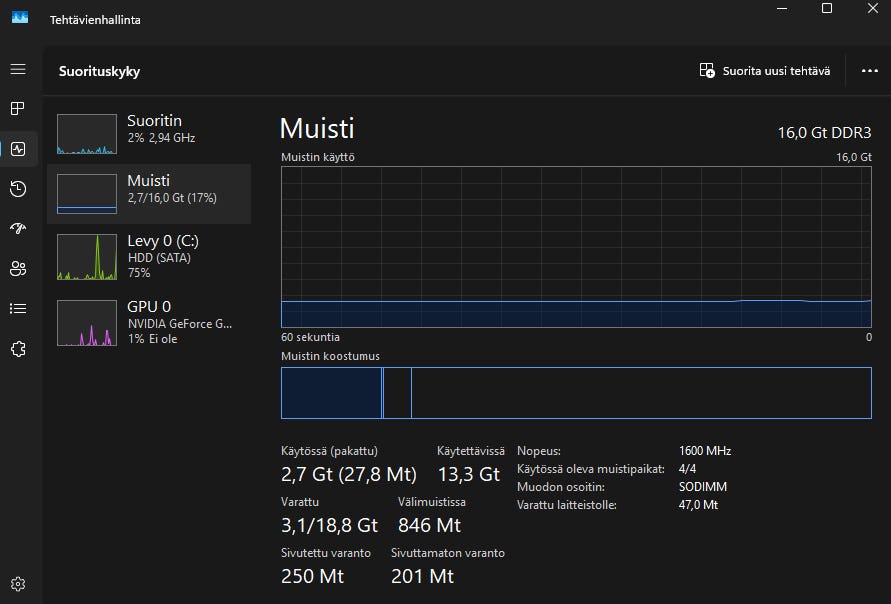This screenshot has height=604, width=891.
Task: Click the Käytettävissä value 13,3 Gt
Action: pos(469,474)
